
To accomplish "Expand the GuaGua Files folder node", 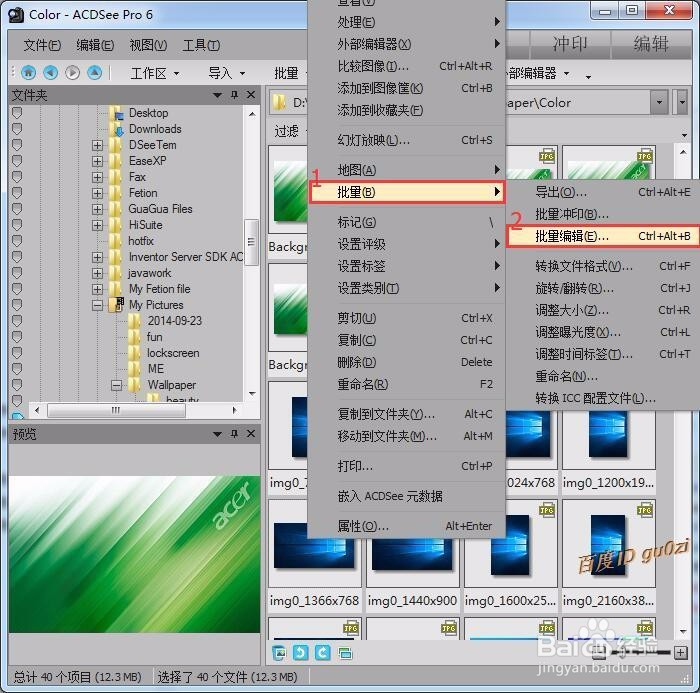I will tap(97, 209).
